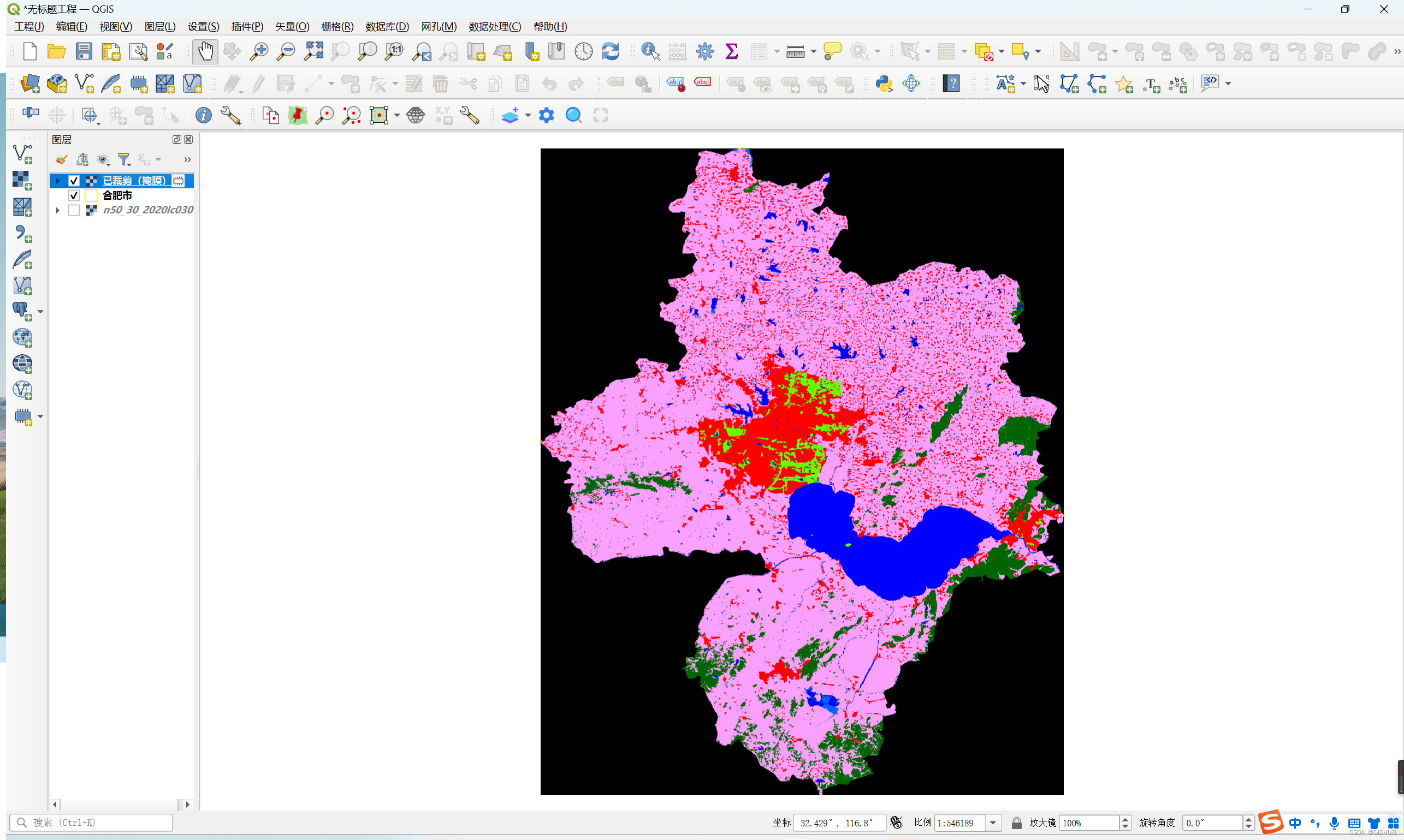The height and width of the screenshot is (840, 1404).
Task: Expand the 已裁剪（掩膜）layer legend
Action: (x=58, y=181)
